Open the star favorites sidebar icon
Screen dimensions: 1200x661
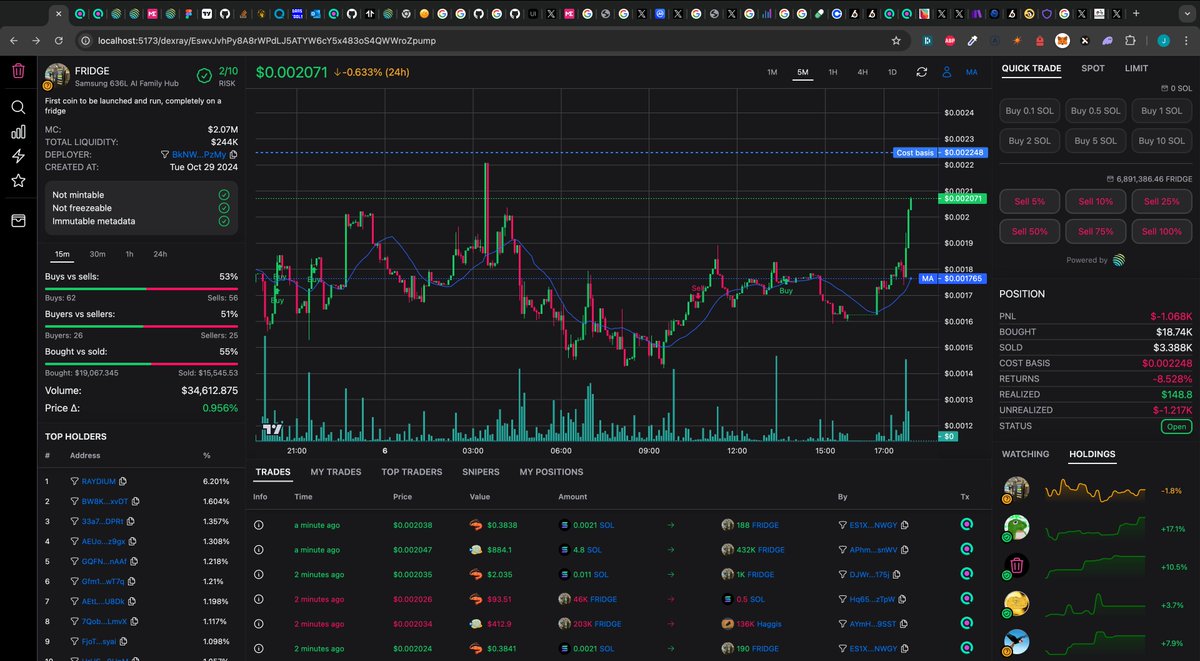[18, 181]
